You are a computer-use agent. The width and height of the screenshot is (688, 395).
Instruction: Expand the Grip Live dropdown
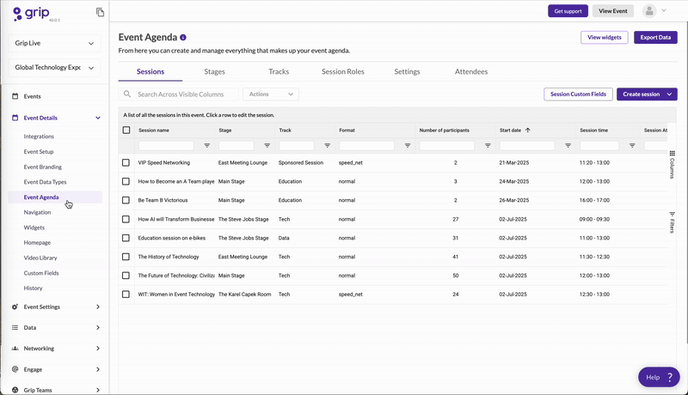[54, 43]
